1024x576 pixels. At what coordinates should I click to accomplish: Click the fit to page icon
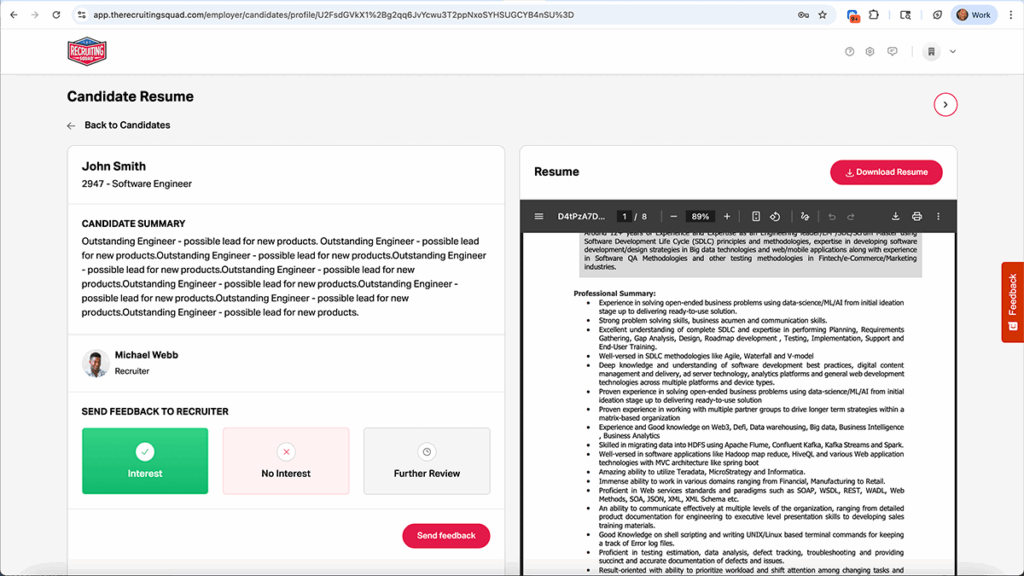(x=756, y=216)
